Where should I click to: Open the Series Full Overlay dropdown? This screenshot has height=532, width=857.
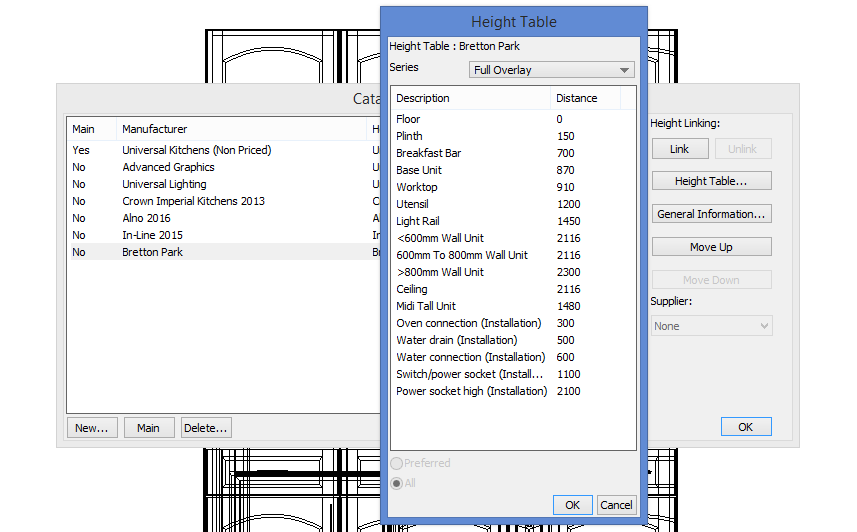click(551, 70)
